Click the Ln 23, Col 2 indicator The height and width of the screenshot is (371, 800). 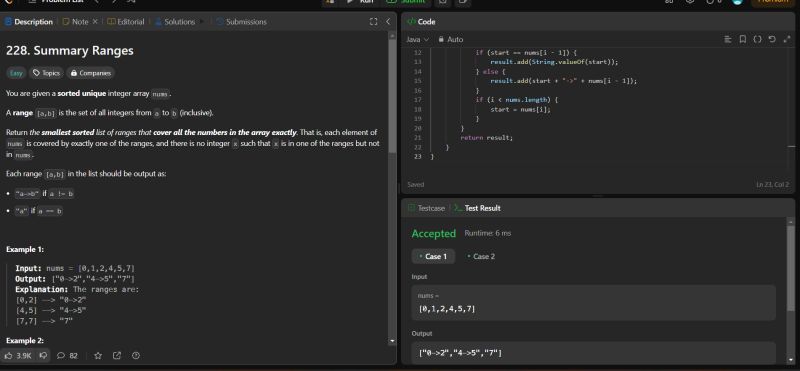pos(773,185)
